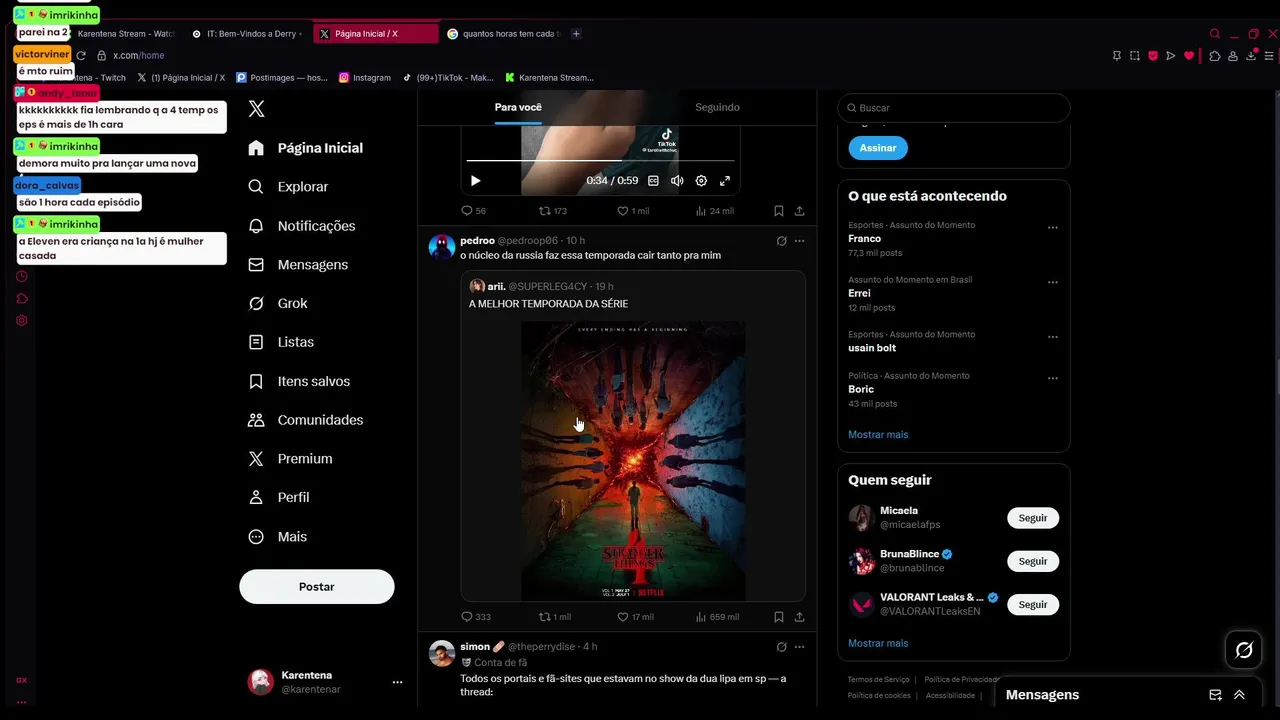Click the Assinar button
This screenshot has width=1280, height=720.
point(878,148)
